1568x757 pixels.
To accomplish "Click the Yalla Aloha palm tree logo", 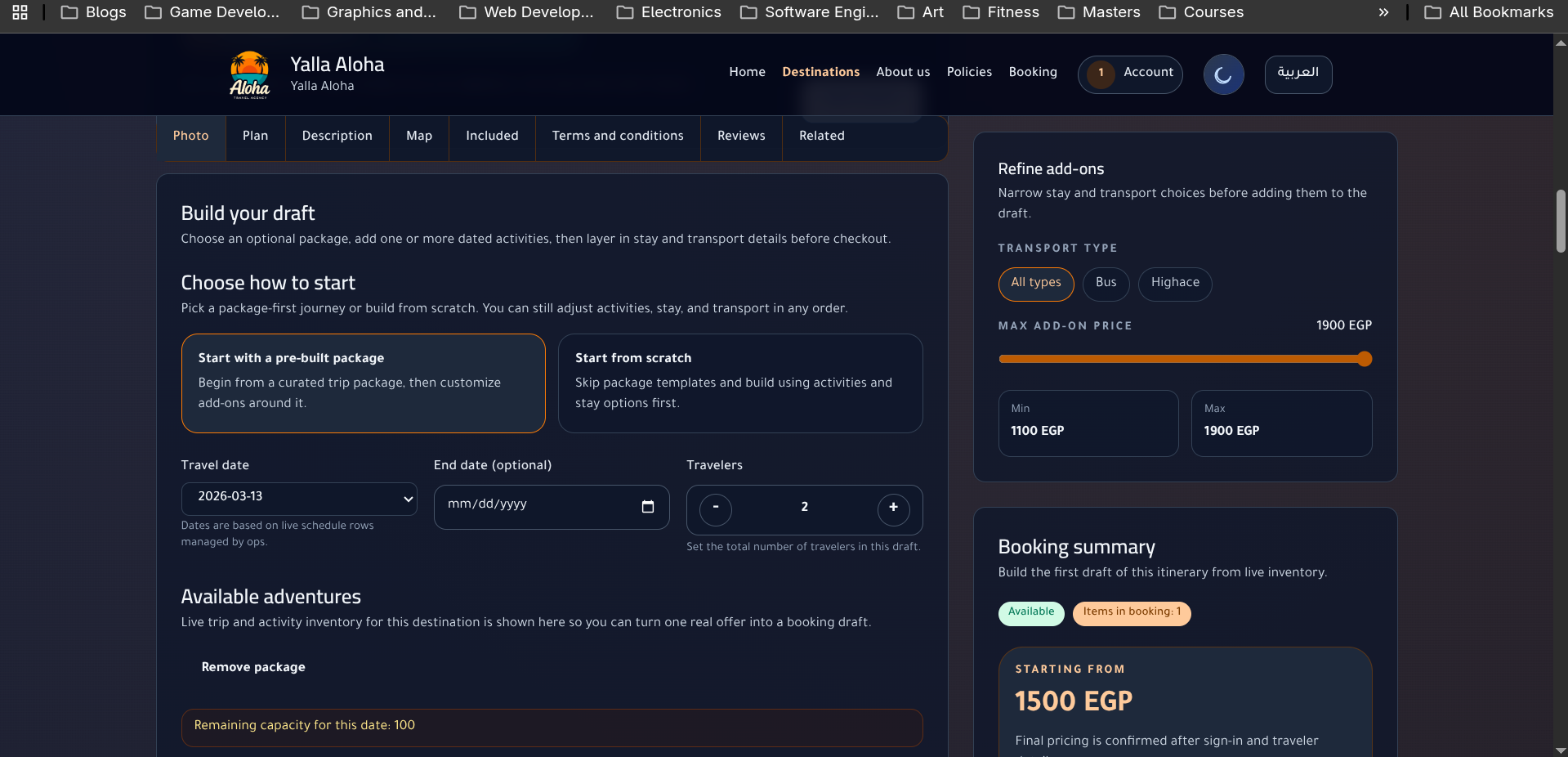I will [249, 74].
